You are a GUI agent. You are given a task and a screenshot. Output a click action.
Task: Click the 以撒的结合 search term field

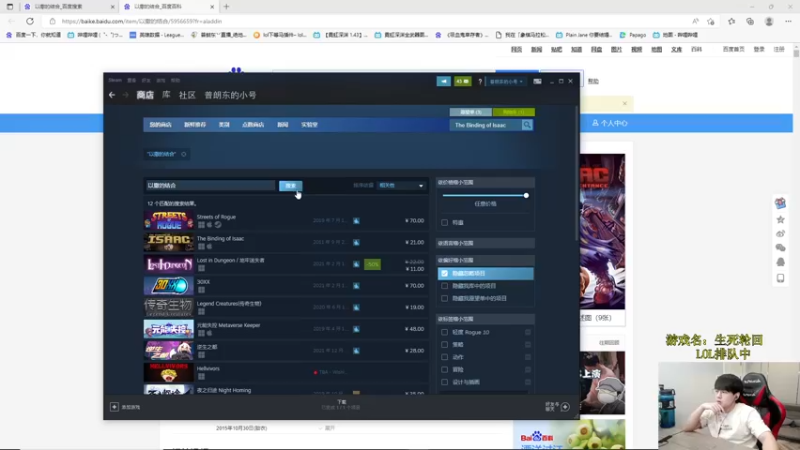pos(210,186)
